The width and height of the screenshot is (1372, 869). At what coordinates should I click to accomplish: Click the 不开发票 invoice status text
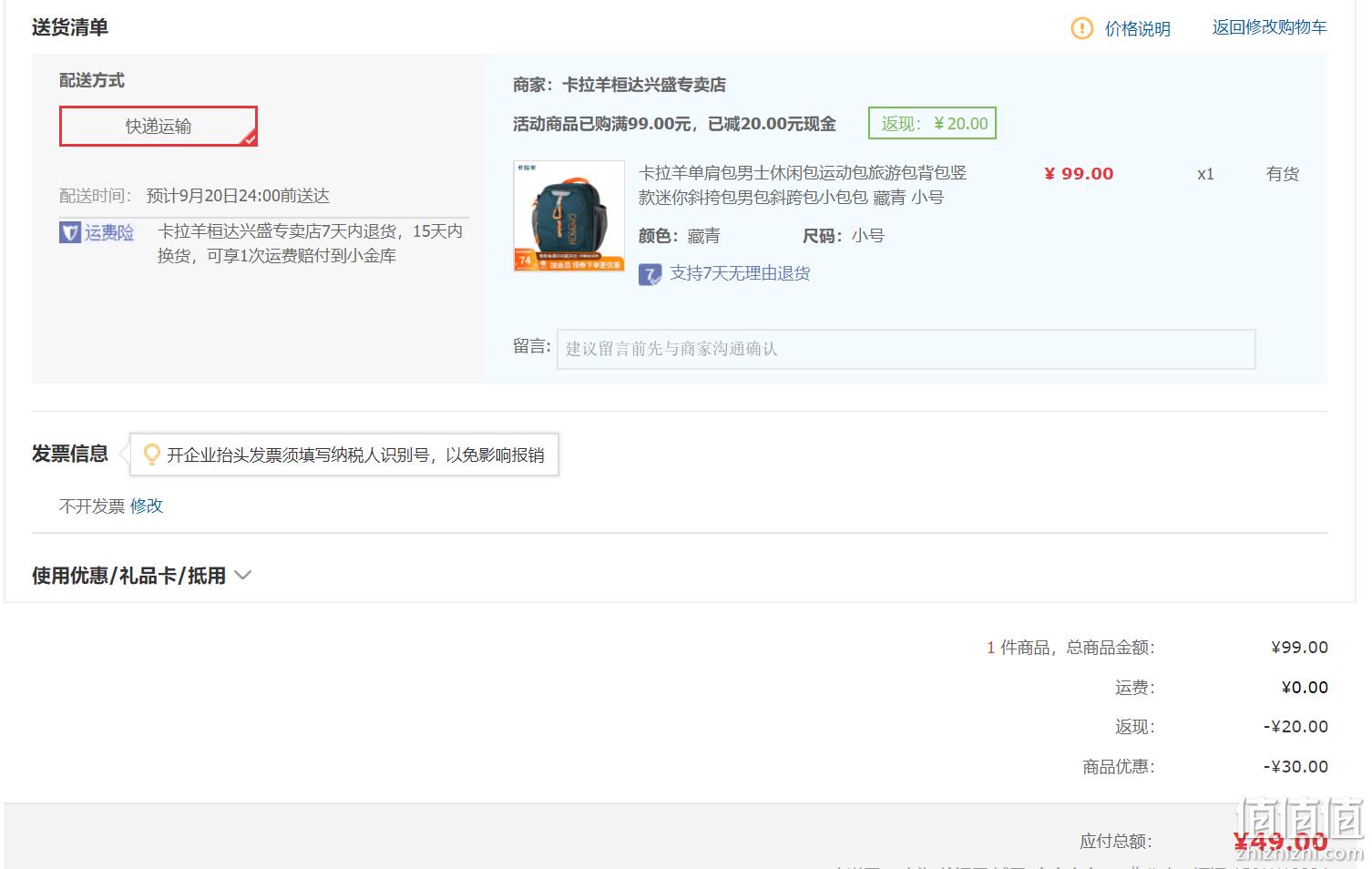pos(92,506)
